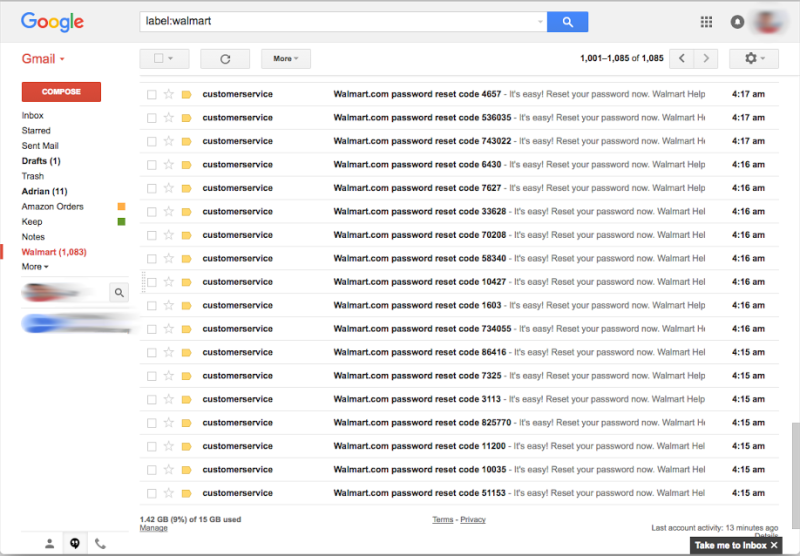Expand the More actions dropdown in toolbar
800x556 pixels.
286,59
